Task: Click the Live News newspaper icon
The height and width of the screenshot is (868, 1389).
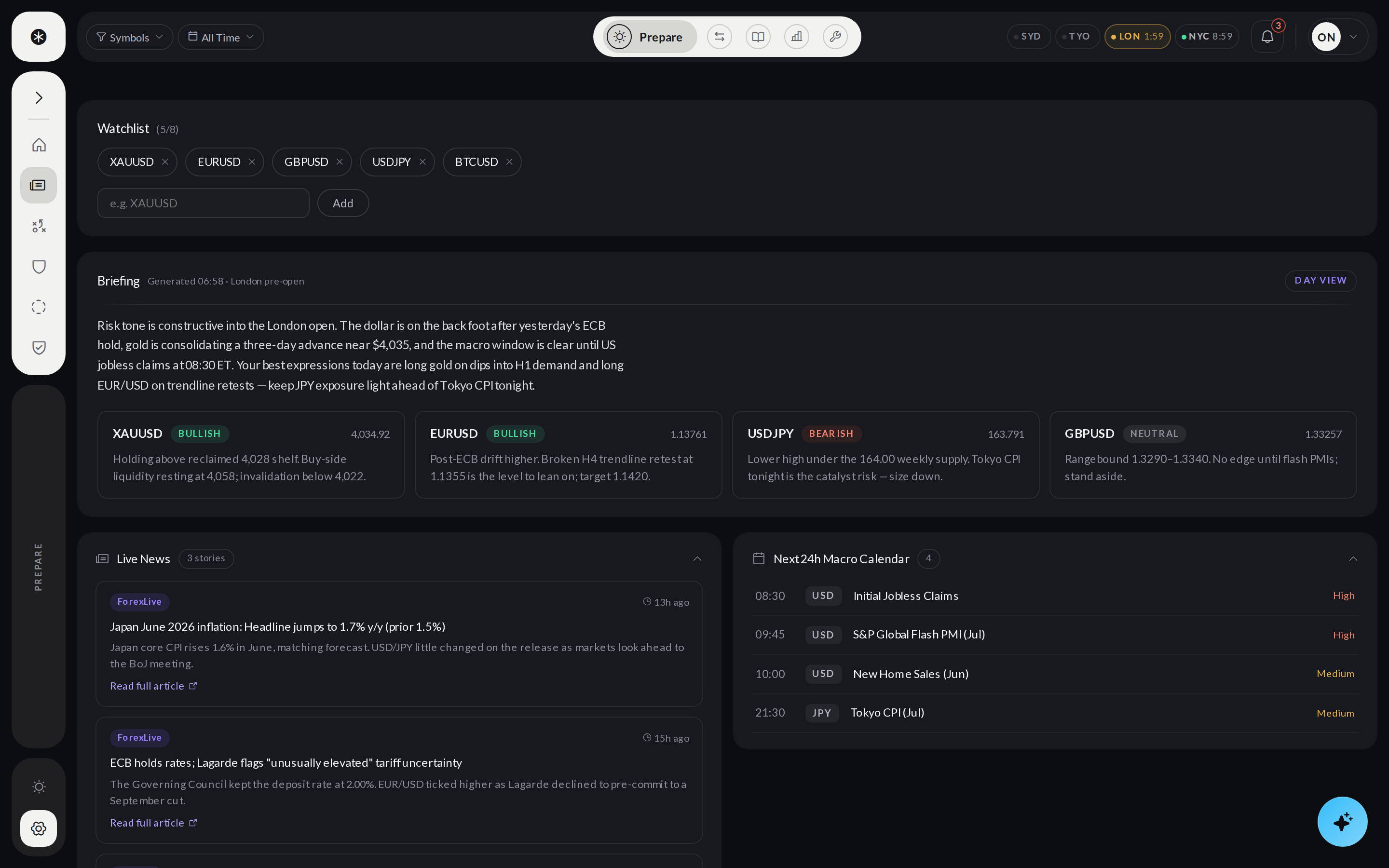Action: (x=102, y=558)
